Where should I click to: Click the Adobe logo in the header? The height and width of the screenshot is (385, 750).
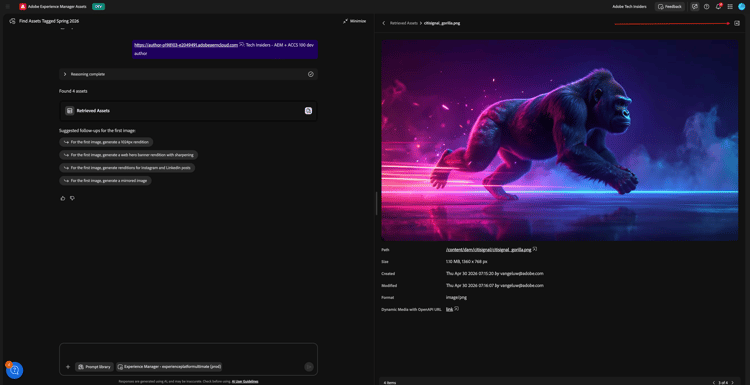click(x=22, y=7)
